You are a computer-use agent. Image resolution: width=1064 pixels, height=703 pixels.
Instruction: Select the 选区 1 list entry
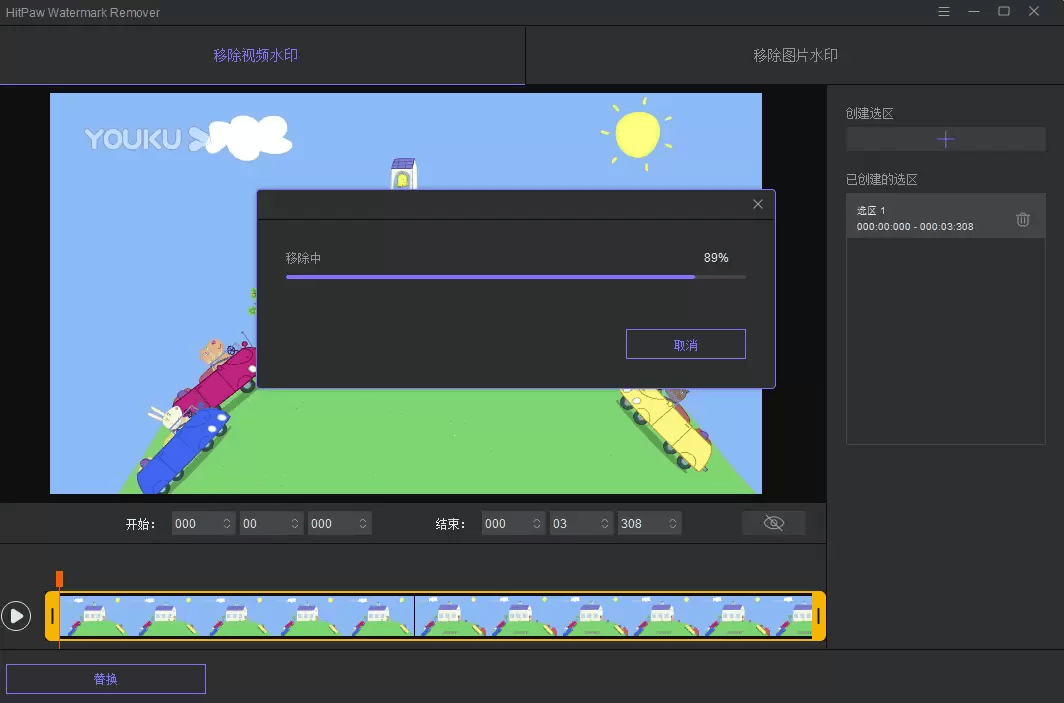945,216
